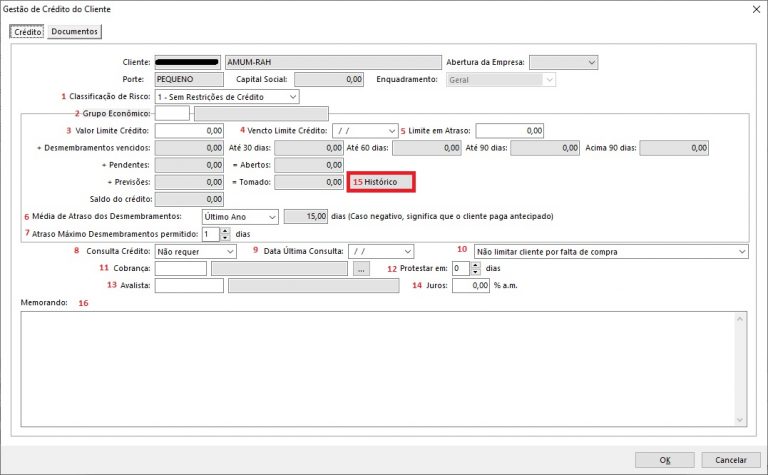768x475 pixels.
Task: Click the Saldo do crédito field
Action: tap(189, 199)
